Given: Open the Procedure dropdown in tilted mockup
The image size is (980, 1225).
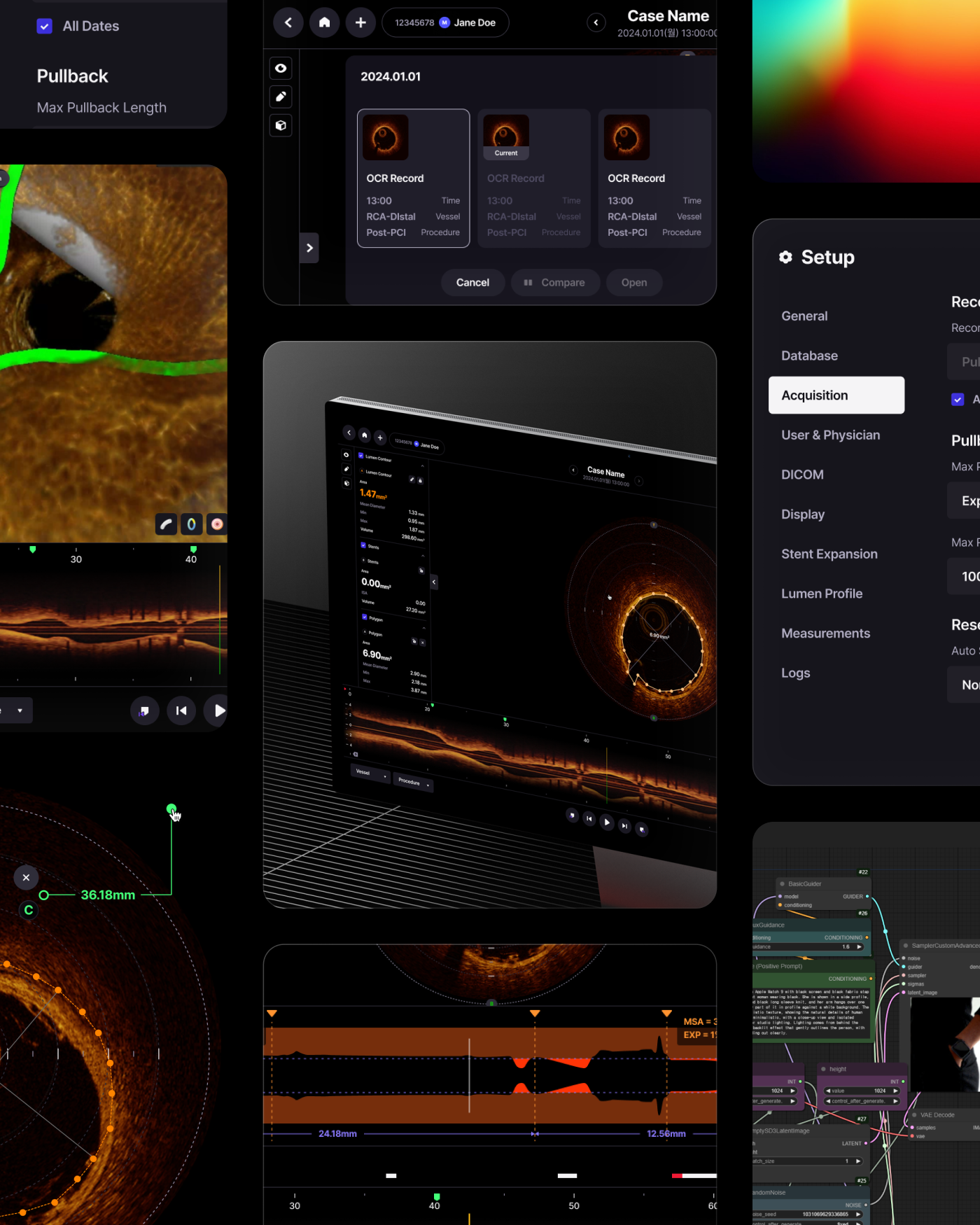Looking at the screenshot, I should (414, 783).
